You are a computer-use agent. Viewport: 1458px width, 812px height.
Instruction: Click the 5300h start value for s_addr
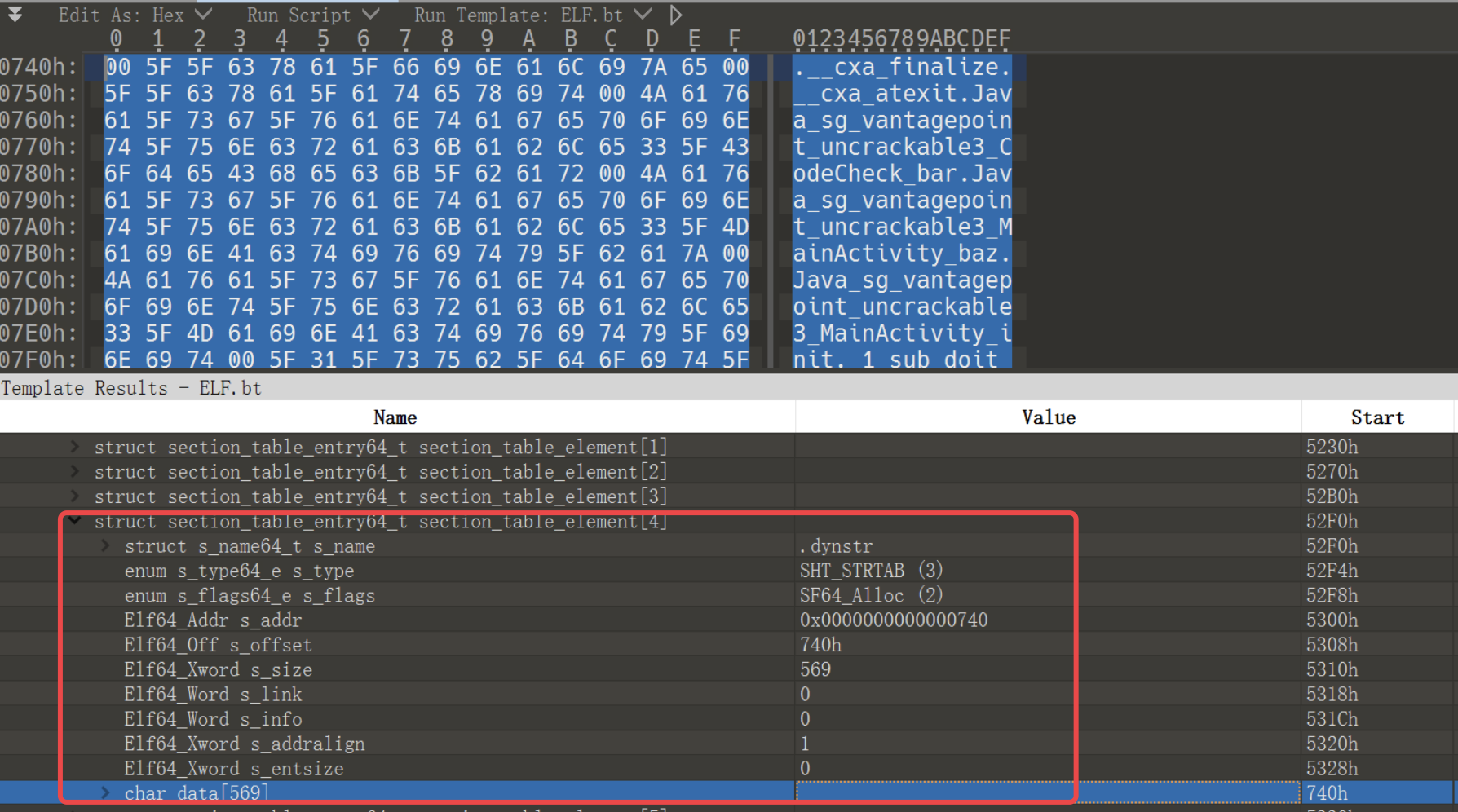pos(1332,620)
